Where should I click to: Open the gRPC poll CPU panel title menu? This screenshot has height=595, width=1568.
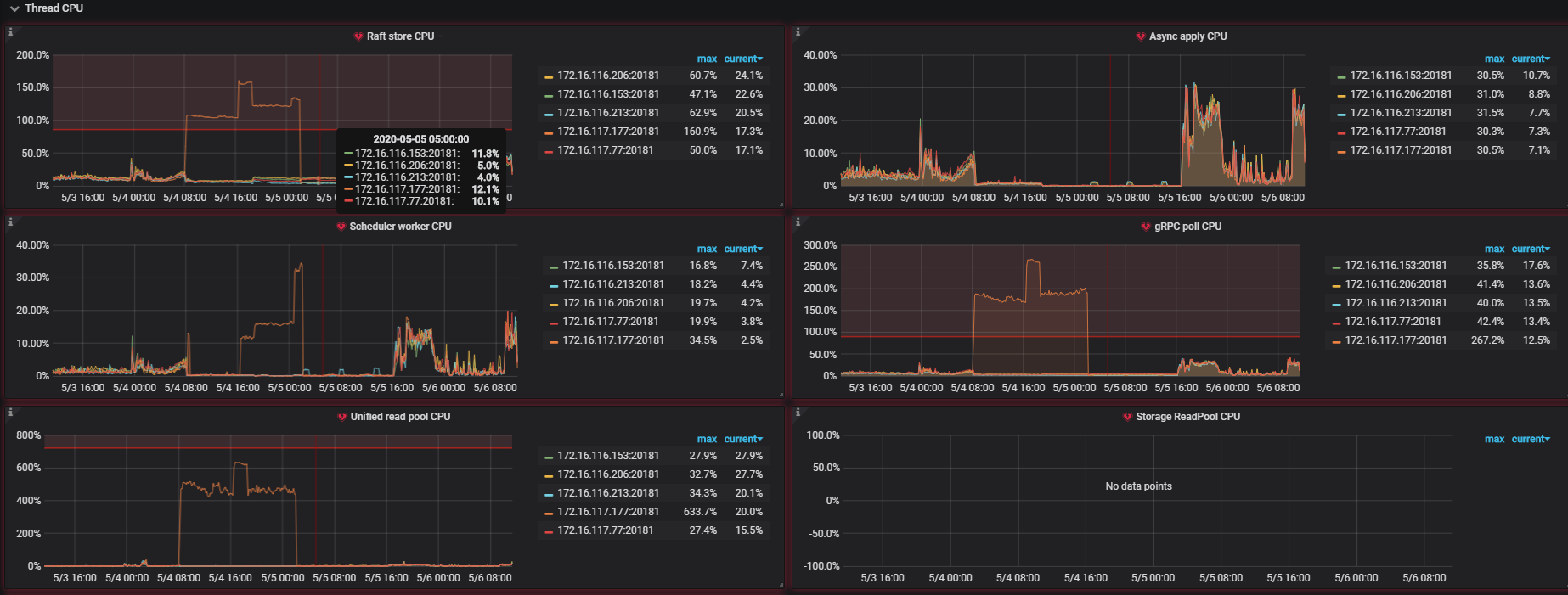click(x=1187, y=227)
